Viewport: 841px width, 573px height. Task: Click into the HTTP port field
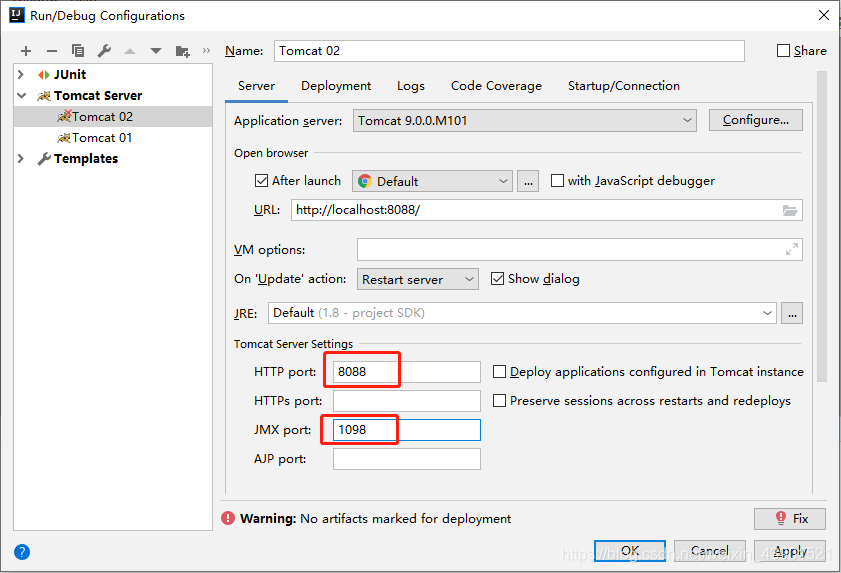click(x=407, y=372)
